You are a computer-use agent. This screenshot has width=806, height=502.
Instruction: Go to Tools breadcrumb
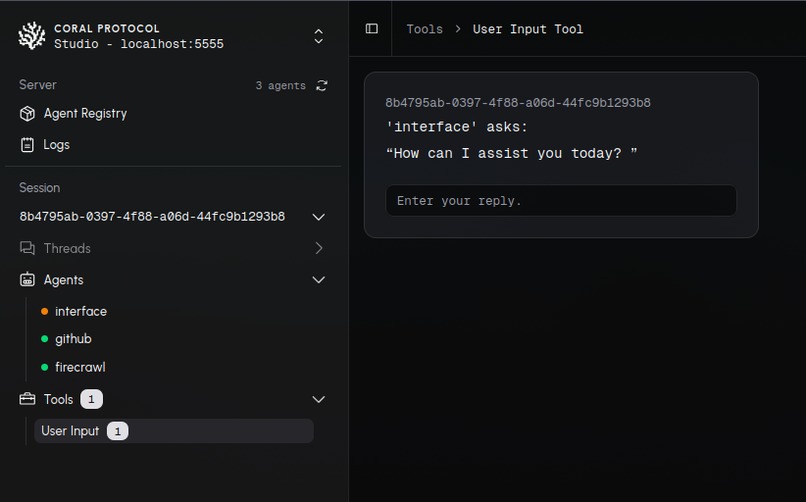[424, 29]
